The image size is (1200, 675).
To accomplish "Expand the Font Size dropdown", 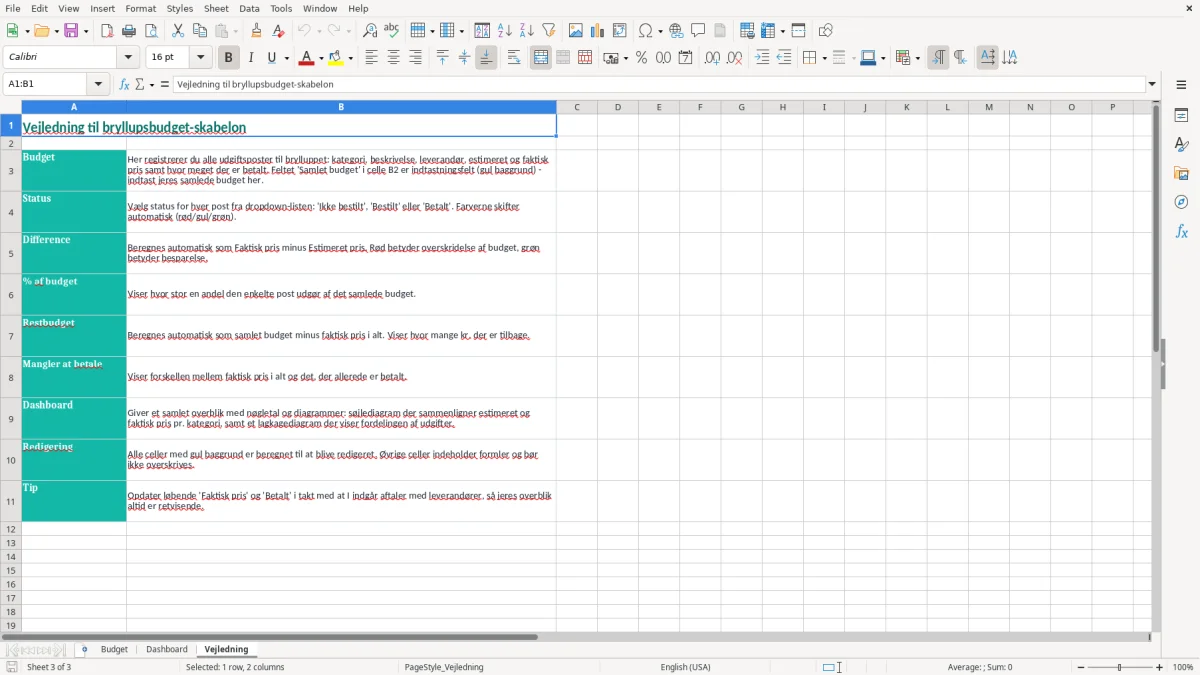I will 200,58.
